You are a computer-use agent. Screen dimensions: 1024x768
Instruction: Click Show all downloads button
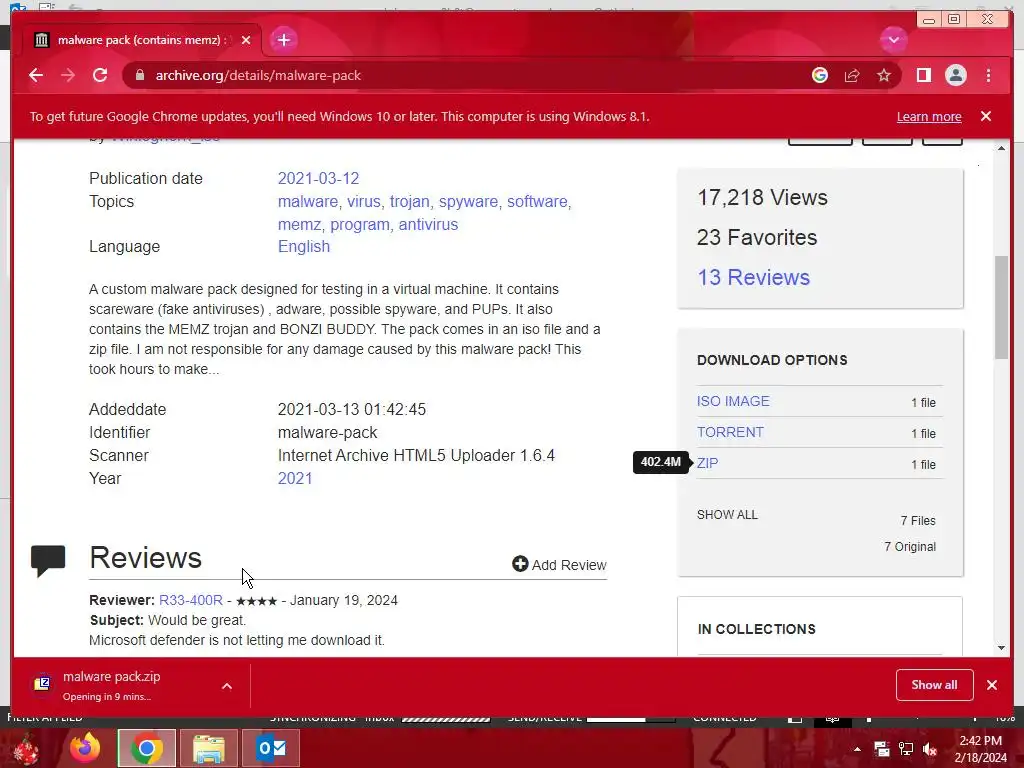click(x=935, y=684)
